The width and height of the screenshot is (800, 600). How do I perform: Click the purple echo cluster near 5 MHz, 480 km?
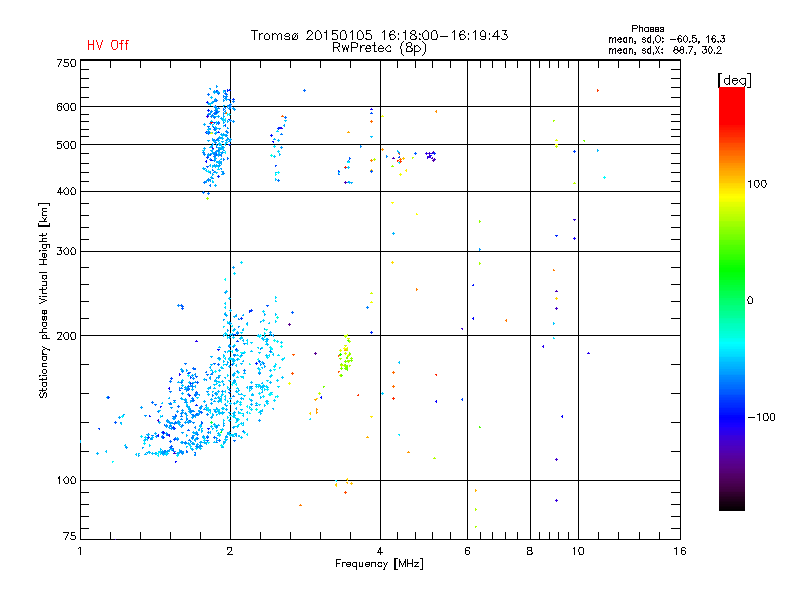click(x=431, y=156)
